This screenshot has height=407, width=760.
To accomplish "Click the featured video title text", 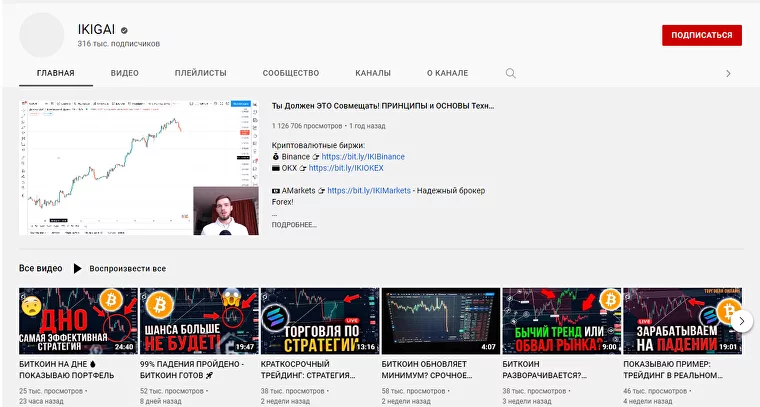I will tap(383, 105).
